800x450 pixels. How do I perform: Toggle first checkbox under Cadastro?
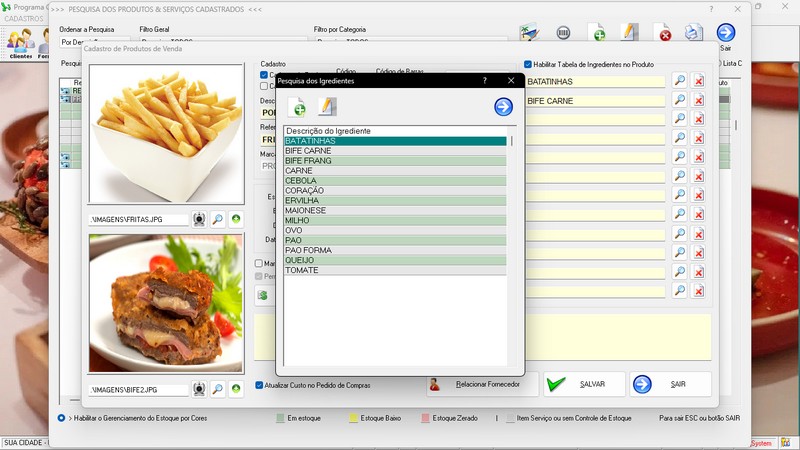264,75
